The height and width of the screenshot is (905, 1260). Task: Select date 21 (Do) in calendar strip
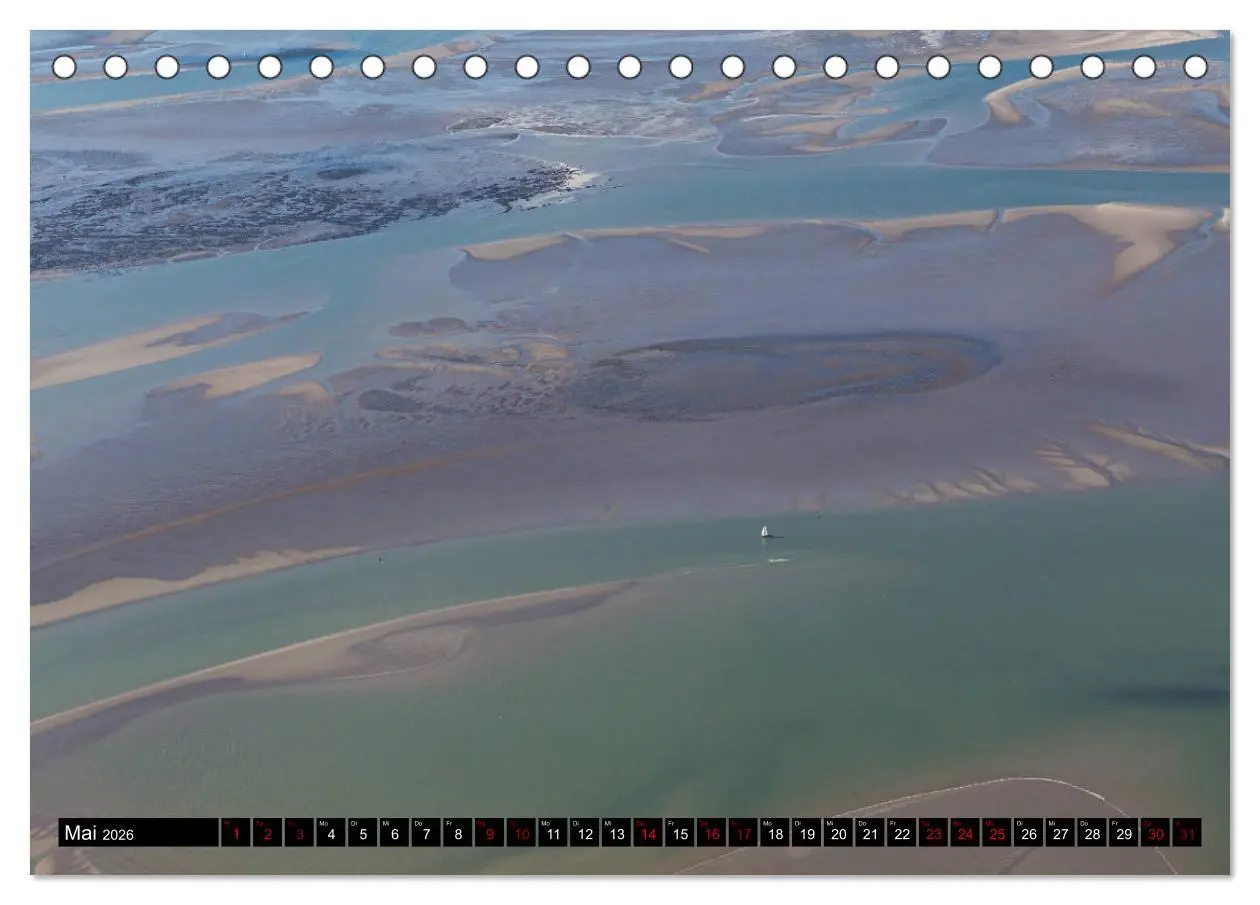[871, 833]
